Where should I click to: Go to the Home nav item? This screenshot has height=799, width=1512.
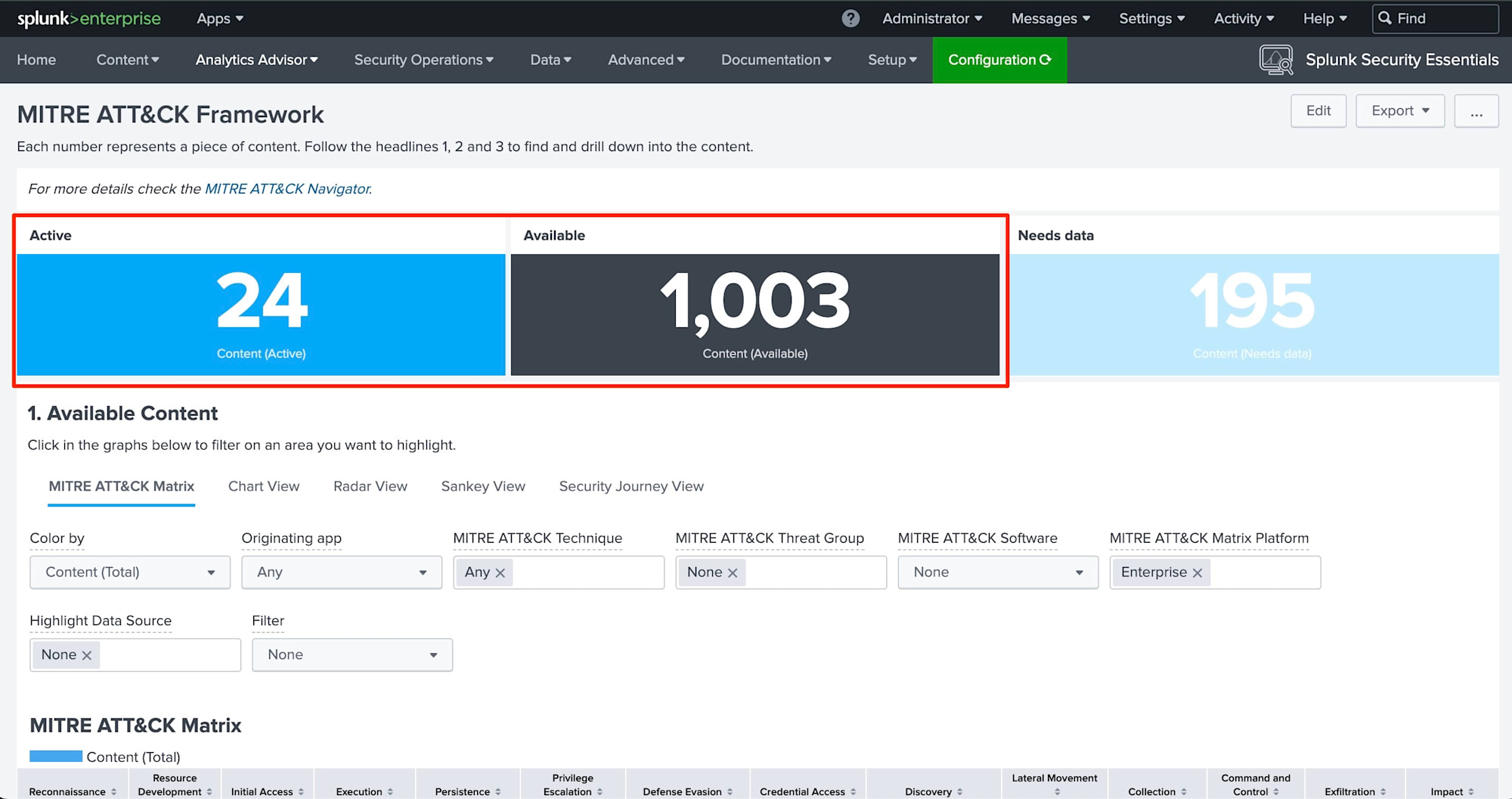pos(36,60)
